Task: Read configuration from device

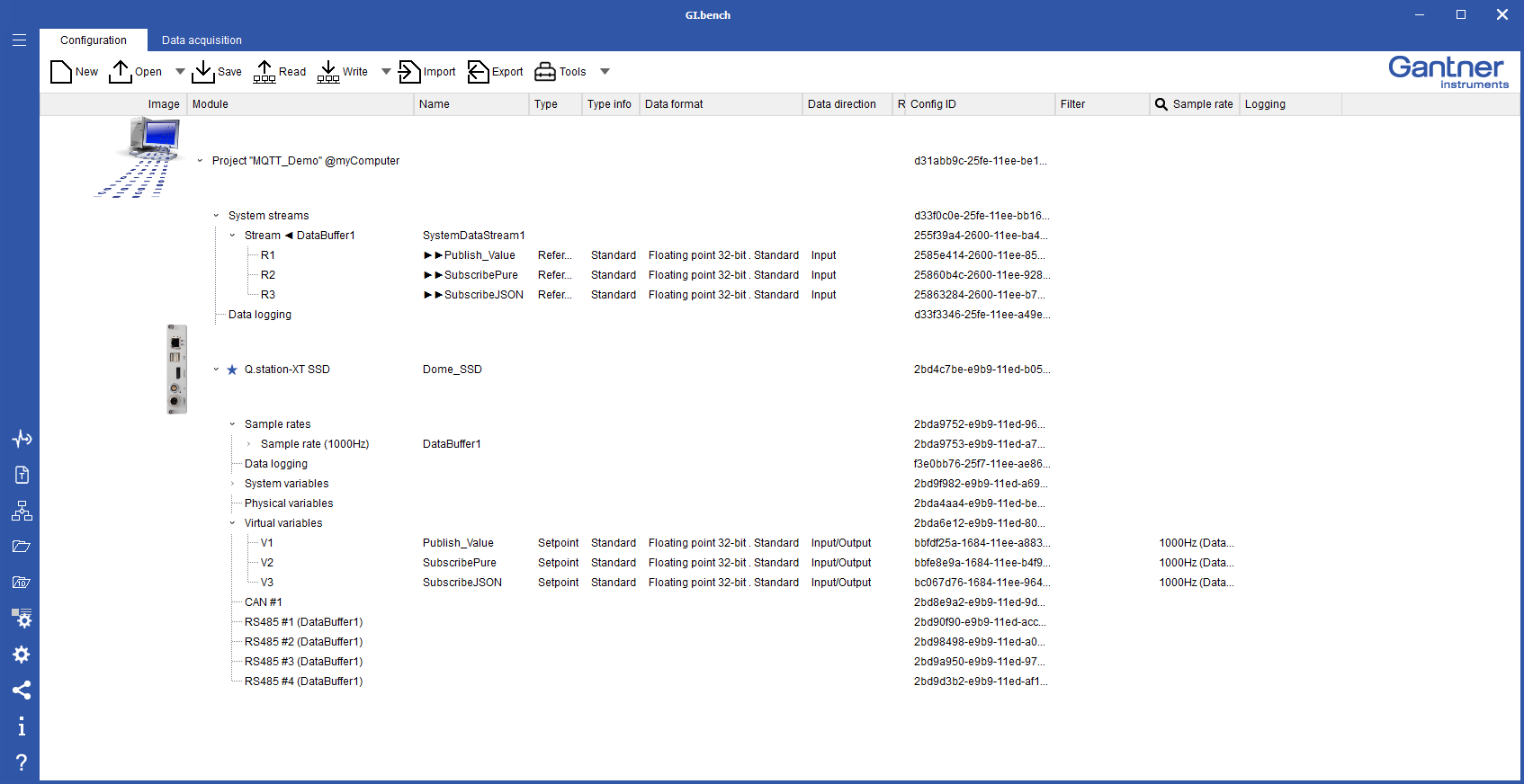Action: [264, 72]
